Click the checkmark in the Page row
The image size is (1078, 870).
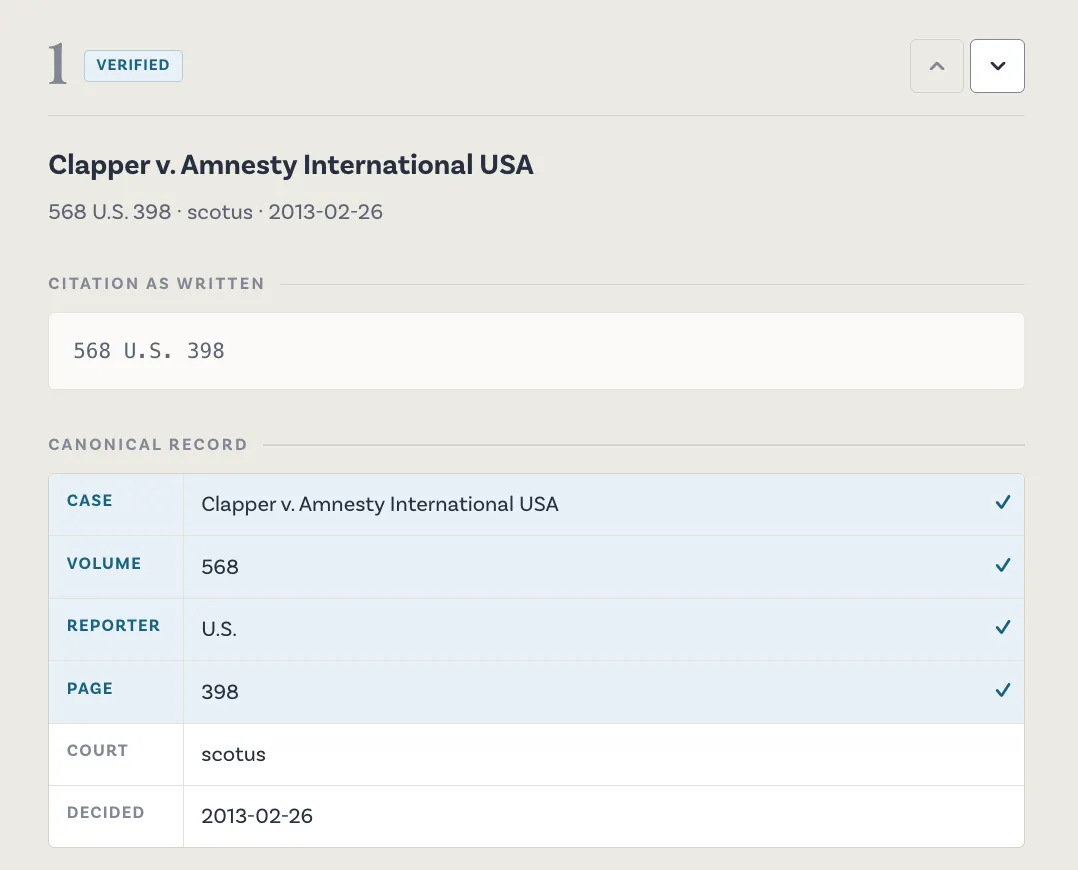tap(1003, 690)
